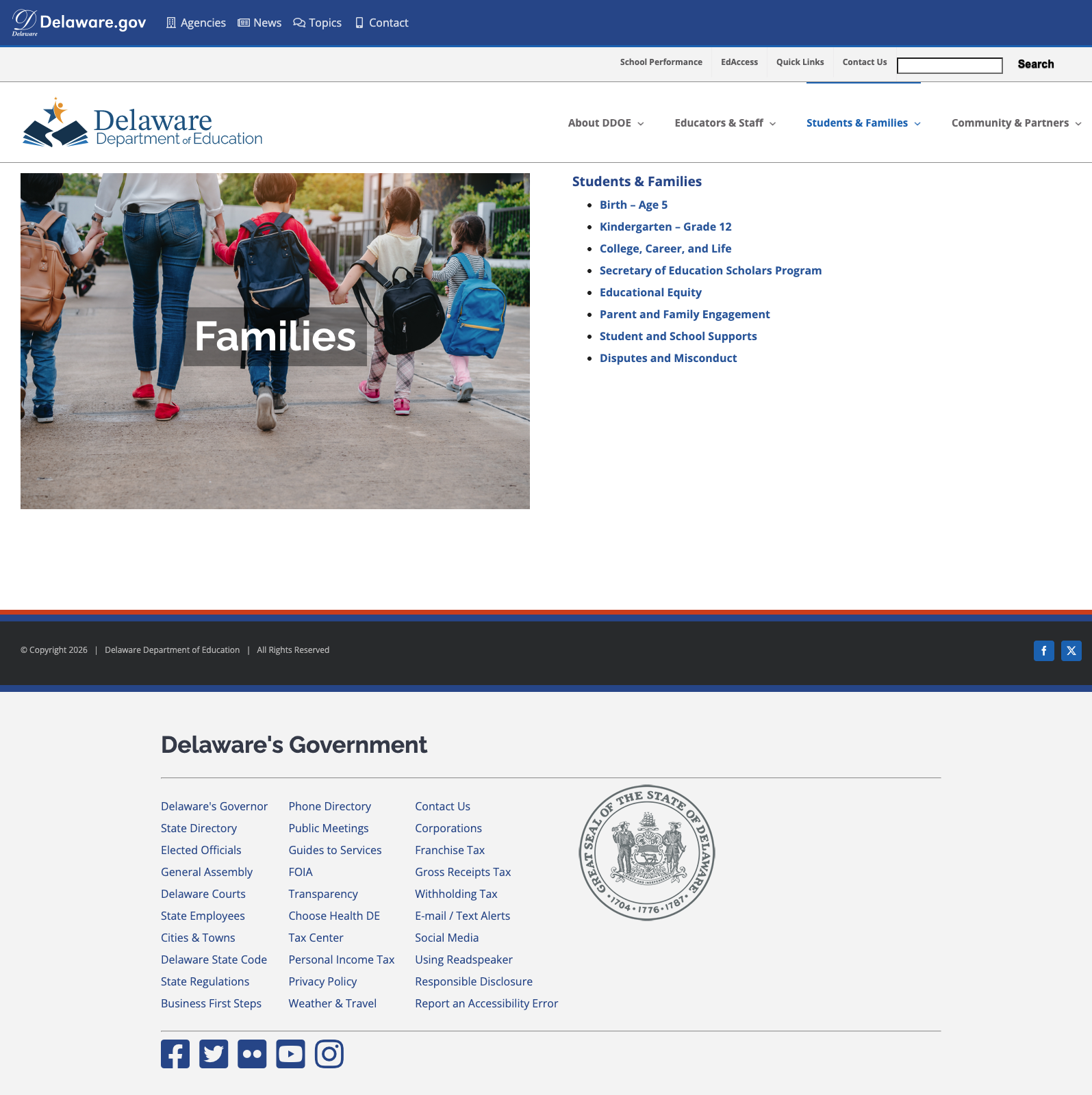Open the Birth – Age 5 link
Screen dimensions: 1092x1095
[x=633, y=205]
